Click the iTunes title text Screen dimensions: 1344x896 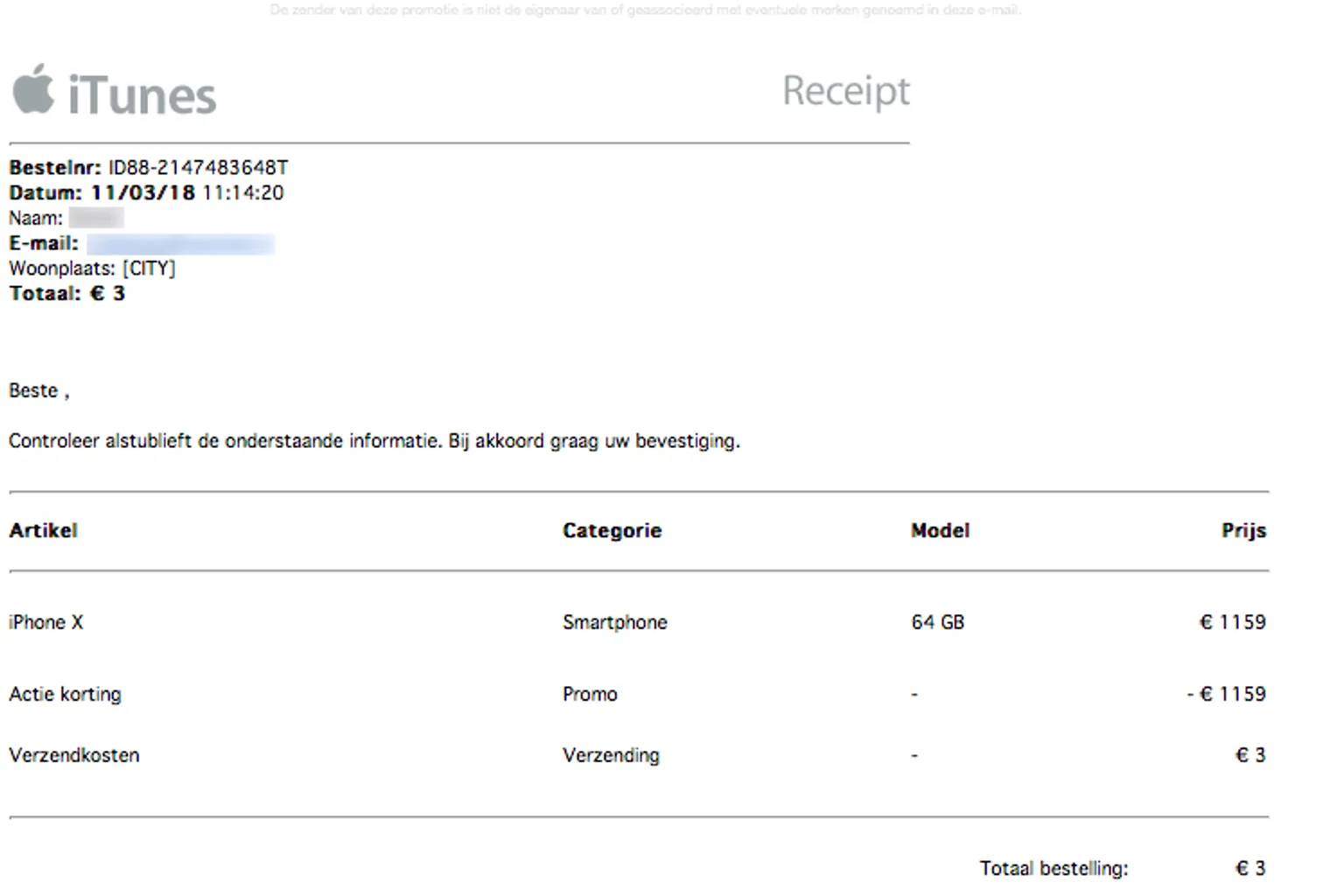(142, 95)
